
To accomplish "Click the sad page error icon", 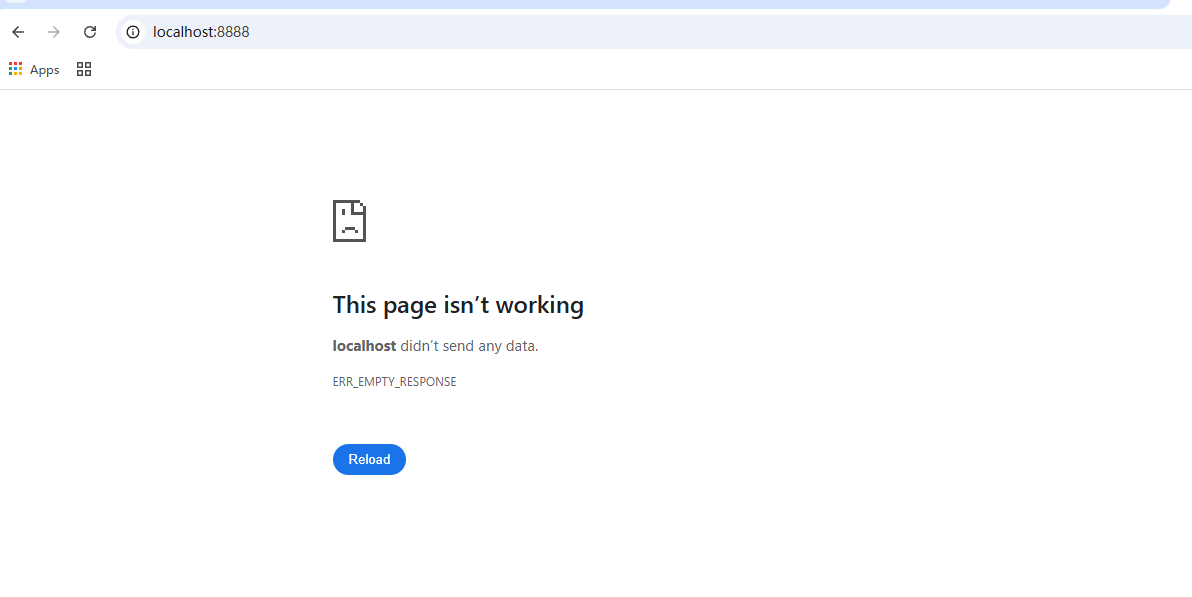I will click(x=349, y=221).
